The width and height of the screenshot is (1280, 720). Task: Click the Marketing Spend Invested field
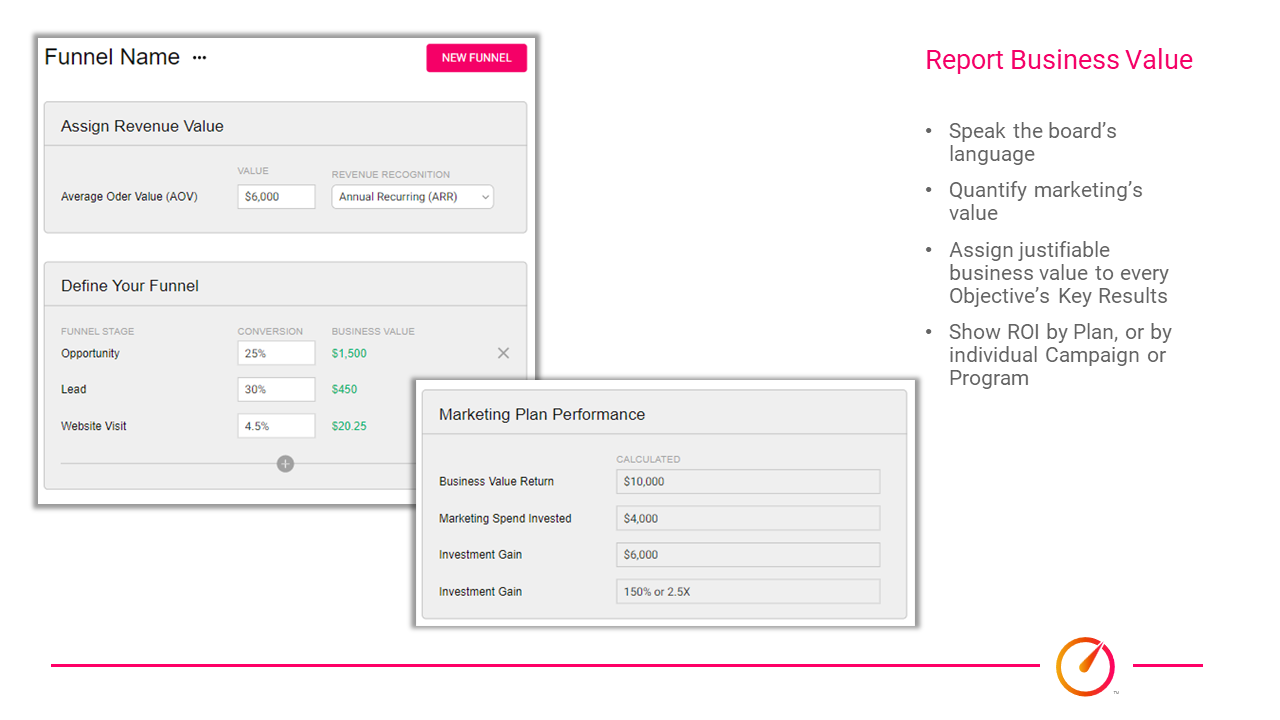(748, 518)
